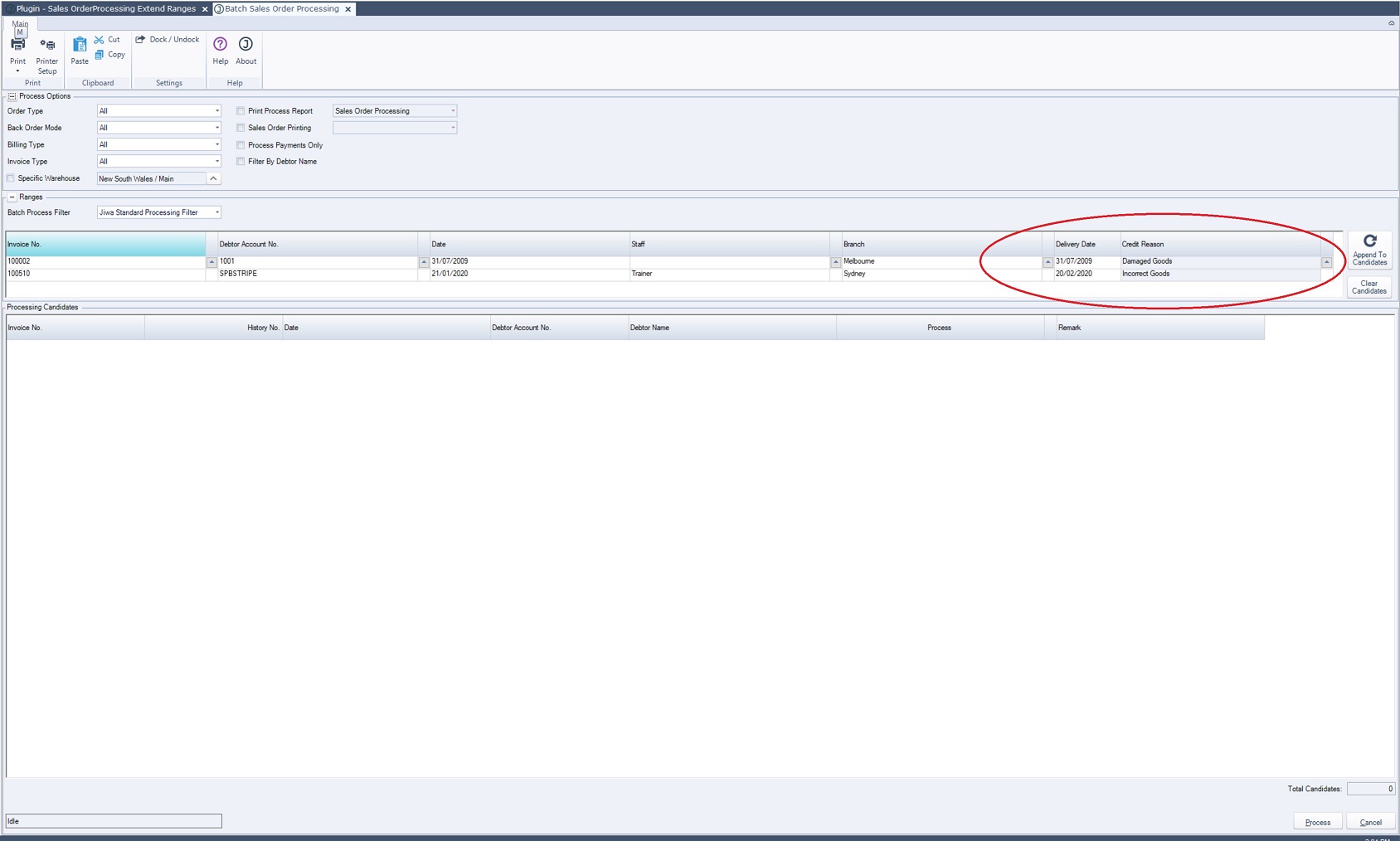
Task: Click Append To Candidates refresh button
Action: tap(1369, 249)
